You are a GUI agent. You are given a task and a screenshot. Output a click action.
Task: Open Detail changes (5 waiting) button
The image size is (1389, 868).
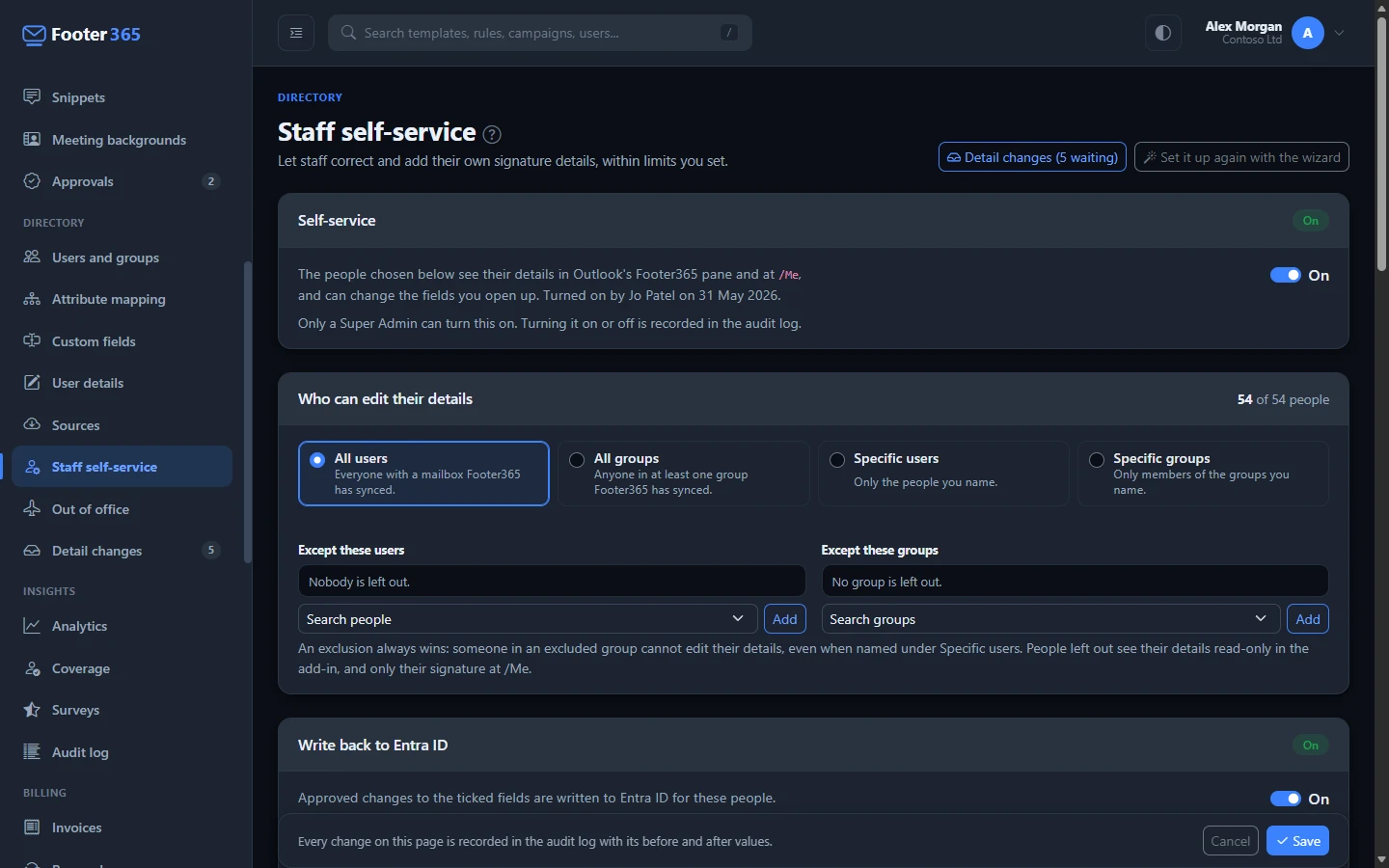[1032, 157]
